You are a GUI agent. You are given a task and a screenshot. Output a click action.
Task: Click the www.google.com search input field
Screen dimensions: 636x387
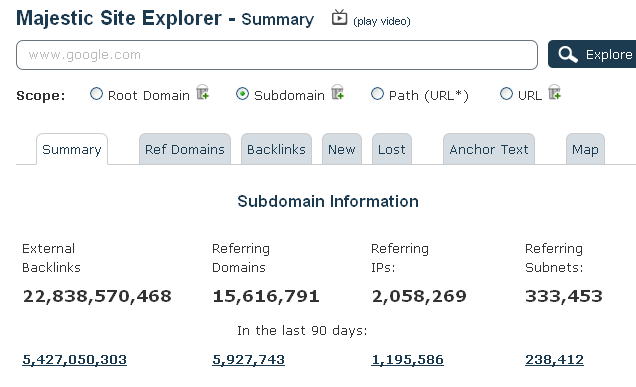click(x=277, y=55)
